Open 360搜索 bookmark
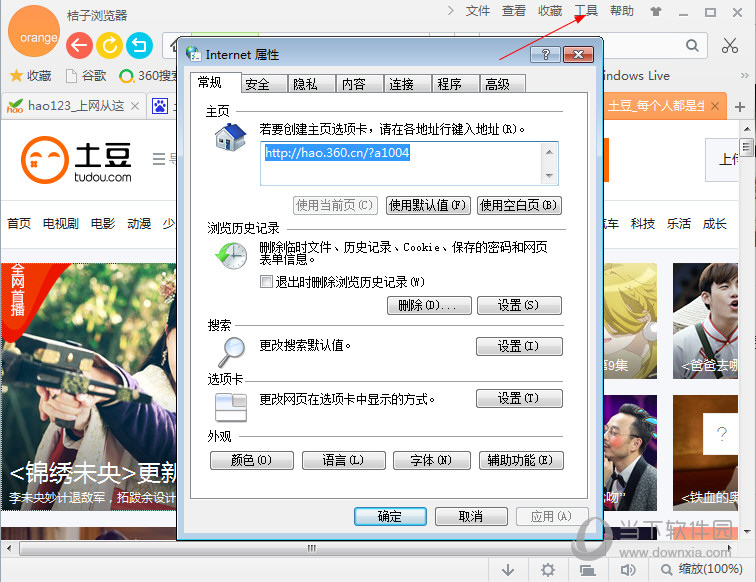This screenshot has width=756, height=582. [x=148, y=76]
